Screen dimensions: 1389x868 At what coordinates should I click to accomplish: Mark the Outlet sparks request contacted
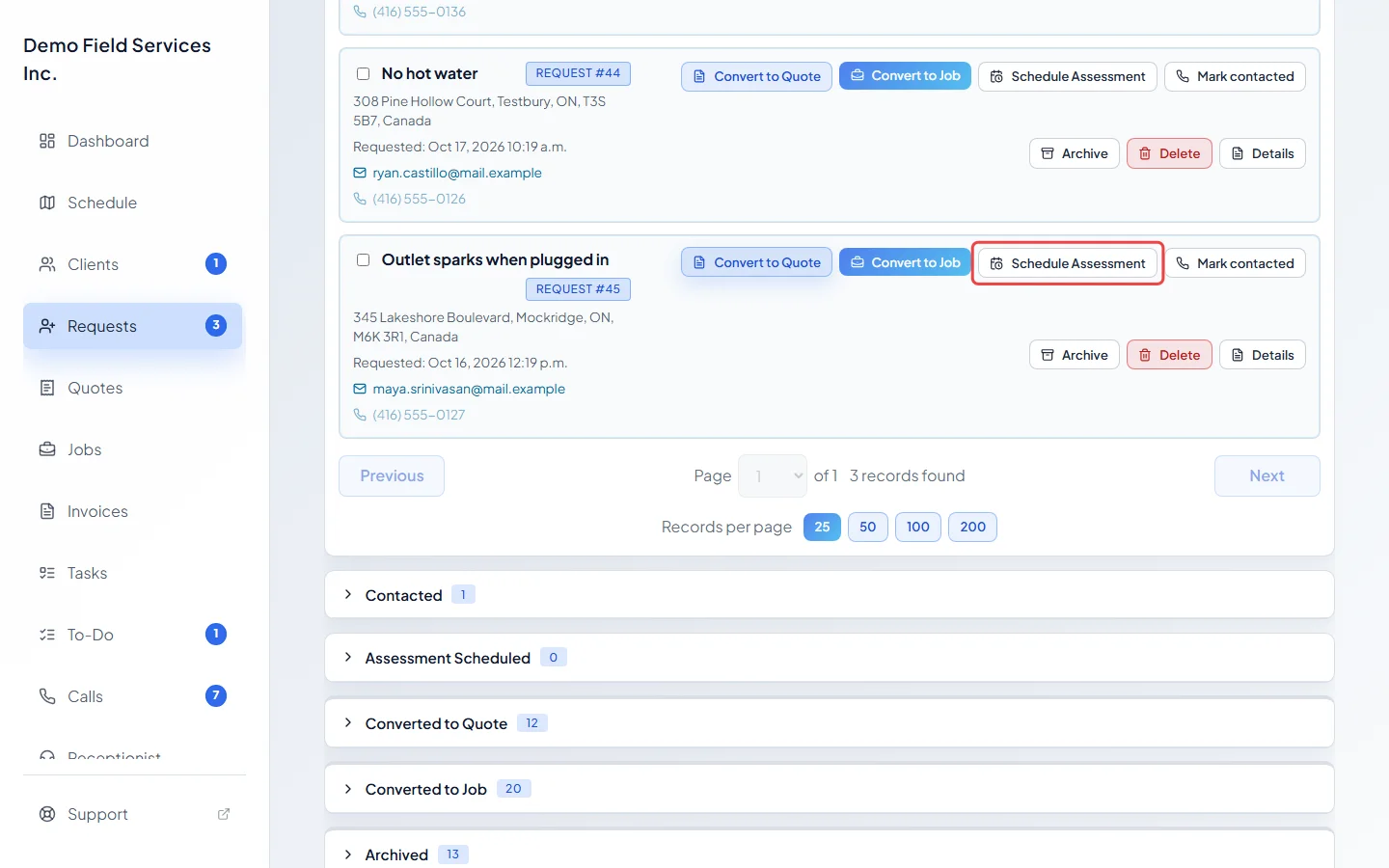point(1235,263)
